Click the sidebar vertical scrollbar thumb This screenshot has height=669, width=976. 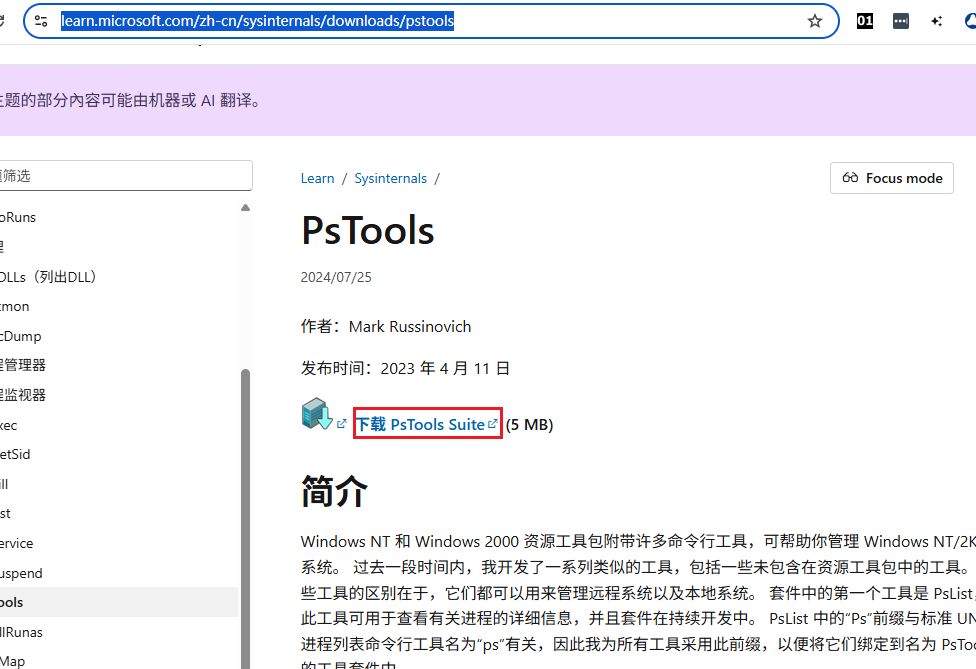(x=245, y=500)
